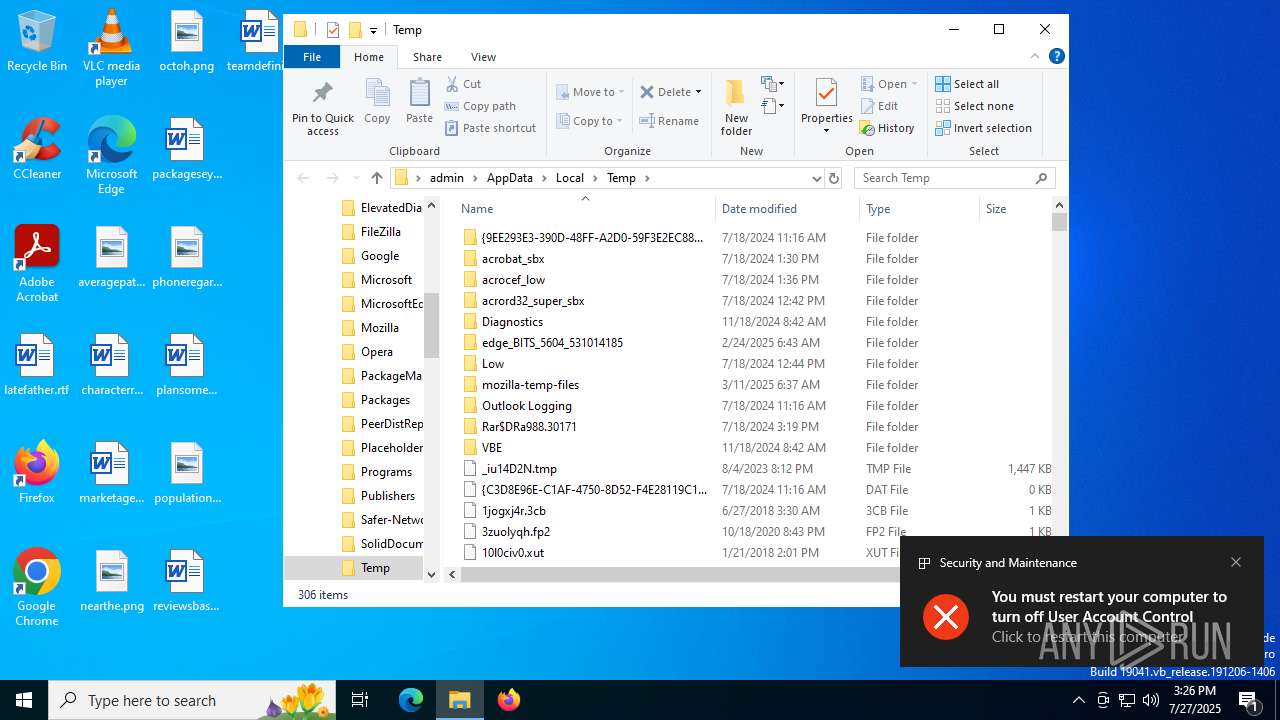This screenshot has width=1280, height=720.
Task: Select Adobe Acrobat desktop icon
Action: pyautogui.click(x=37, y=264)
